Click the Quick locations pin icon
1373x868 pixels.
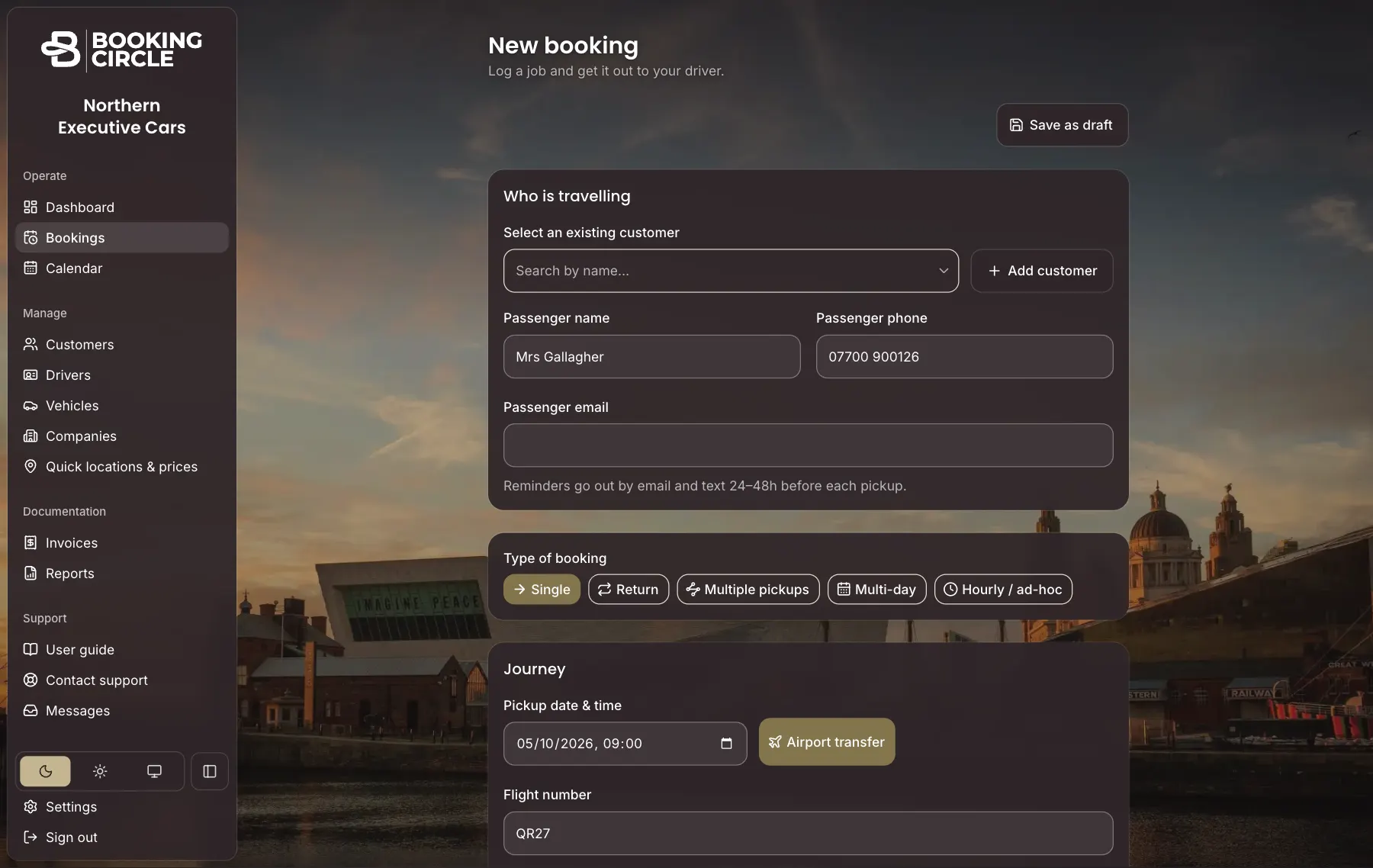31,466
